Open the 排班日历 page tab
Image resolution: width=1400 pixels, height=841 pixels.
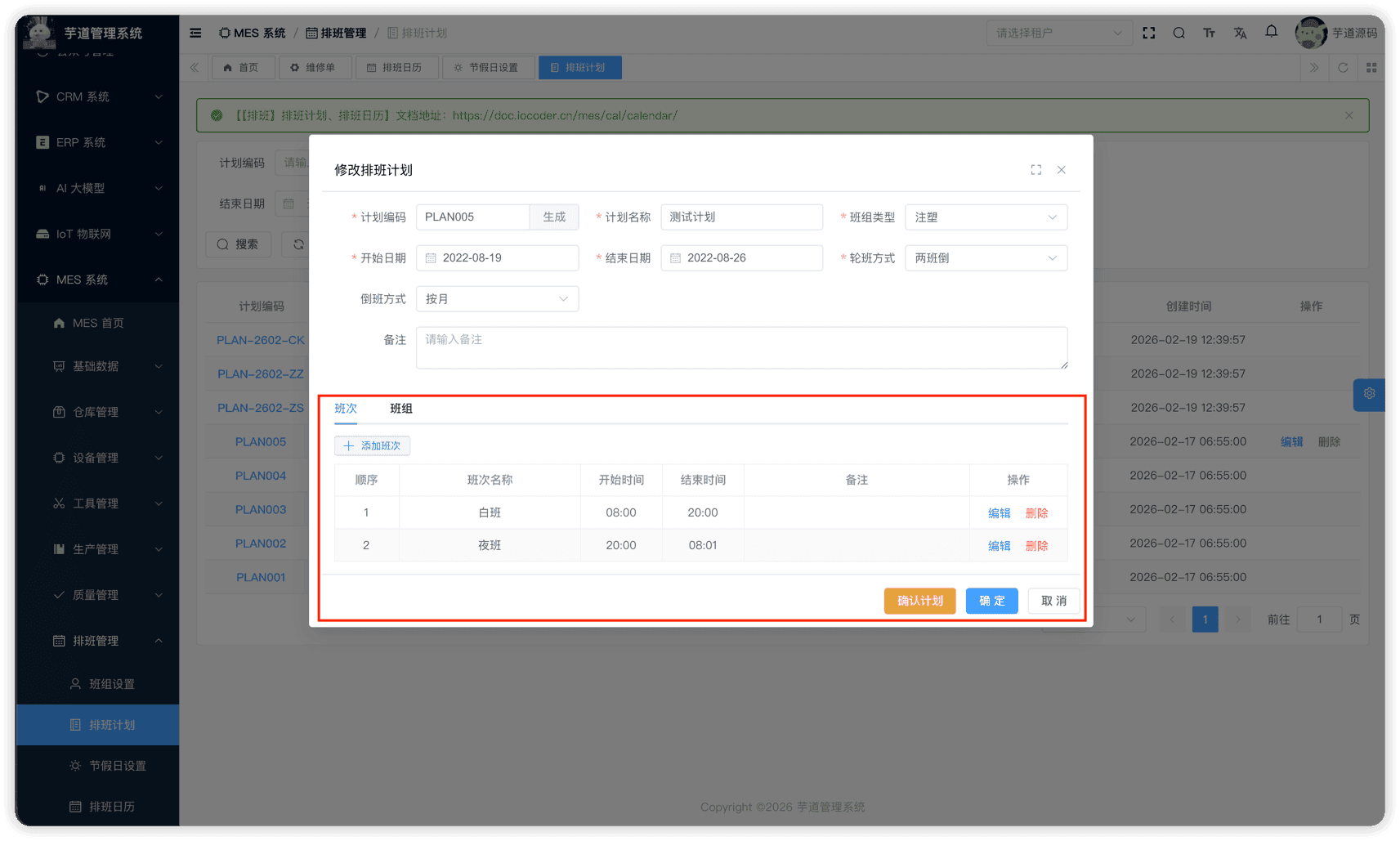tap(396, 68)
